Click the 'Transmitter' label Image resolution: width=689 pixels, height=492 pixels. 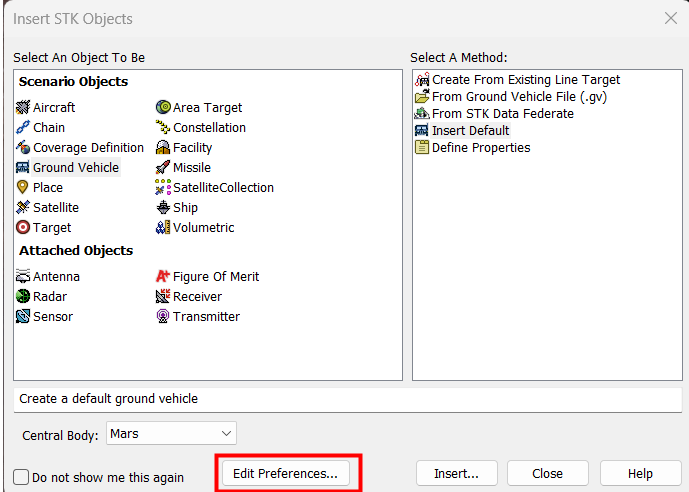tap(207, 316)
